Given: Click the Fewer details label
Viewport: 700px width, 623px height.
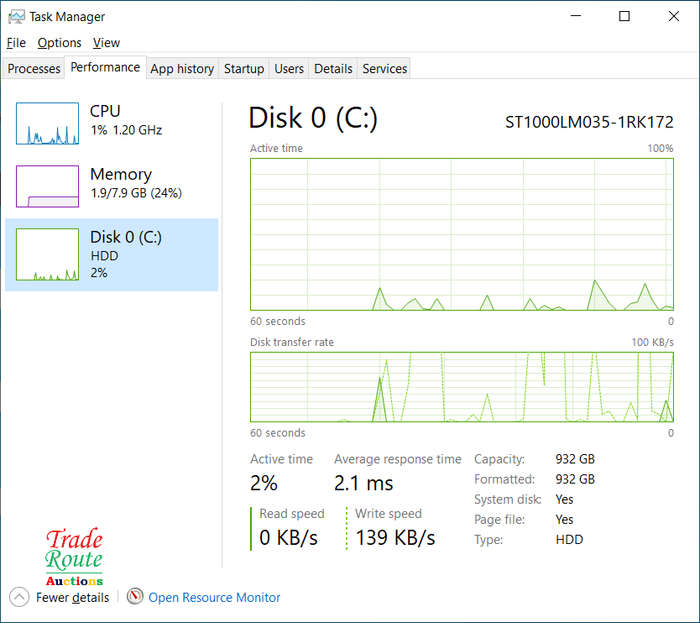Looking at the screenshot, I should point(72,597).
